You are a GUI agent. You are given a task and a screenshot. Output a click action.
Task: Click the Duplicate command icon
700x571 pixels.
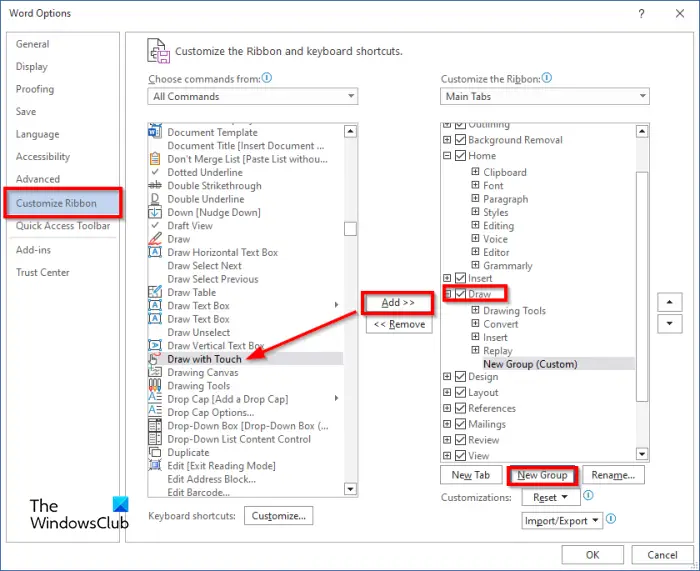tap(154, 452)
